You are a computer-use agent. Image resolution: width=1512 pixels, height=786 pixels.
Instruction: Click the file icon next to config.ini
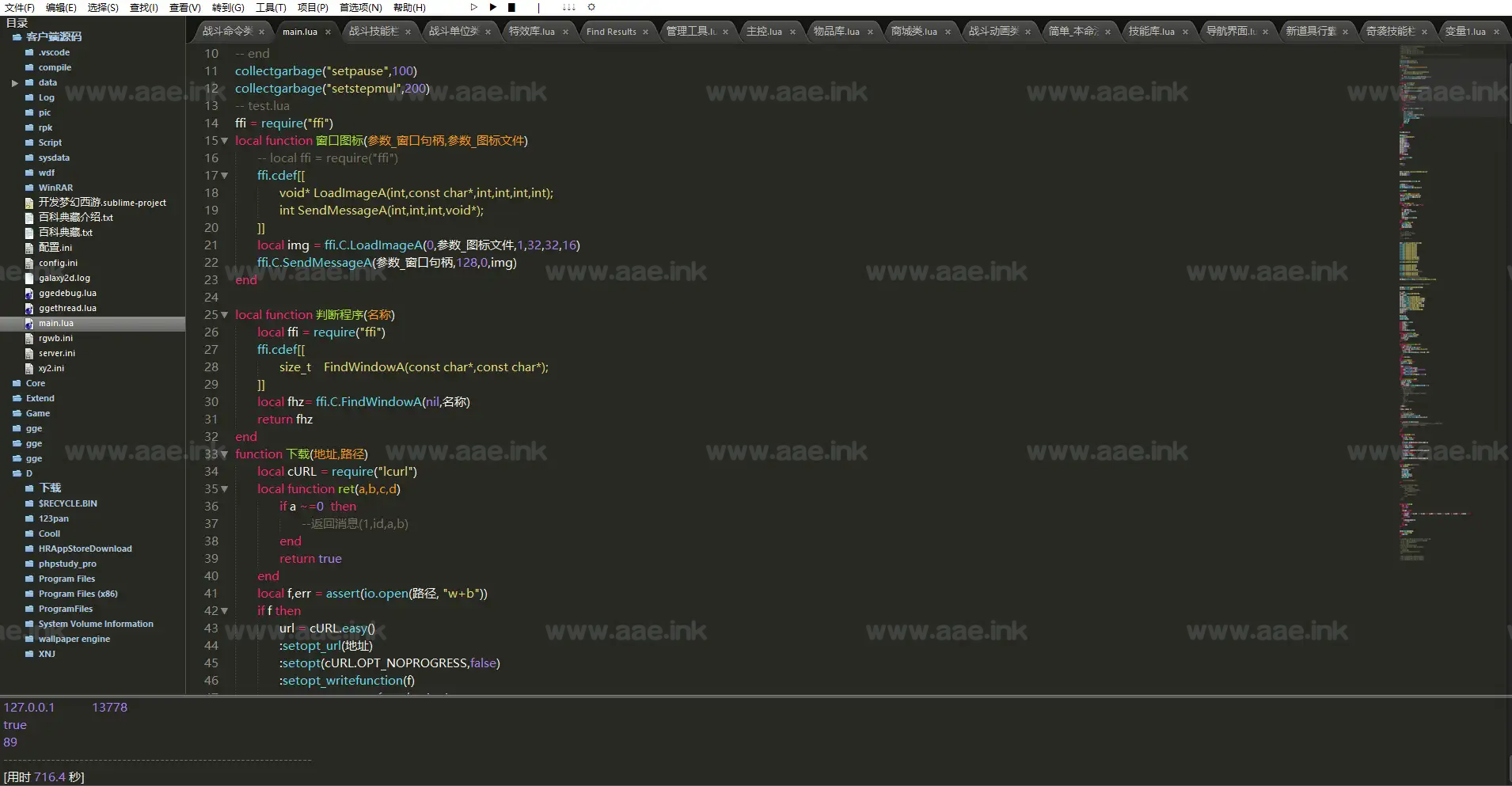(29, 263)
